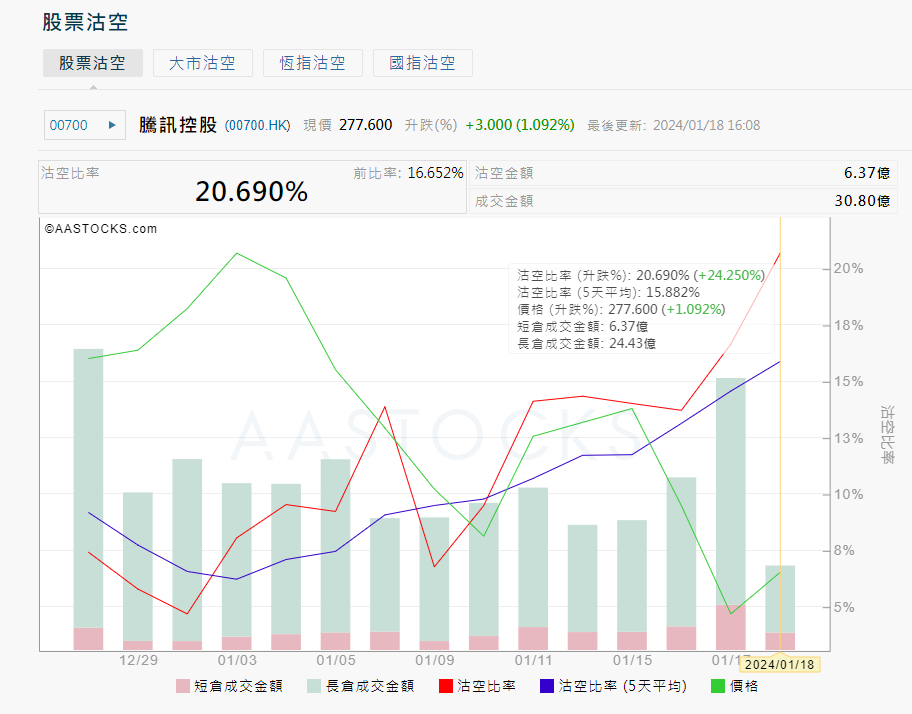Click the tooltip line 沽空比率 (5天平均): 15.882%

(x=608, y=292)
